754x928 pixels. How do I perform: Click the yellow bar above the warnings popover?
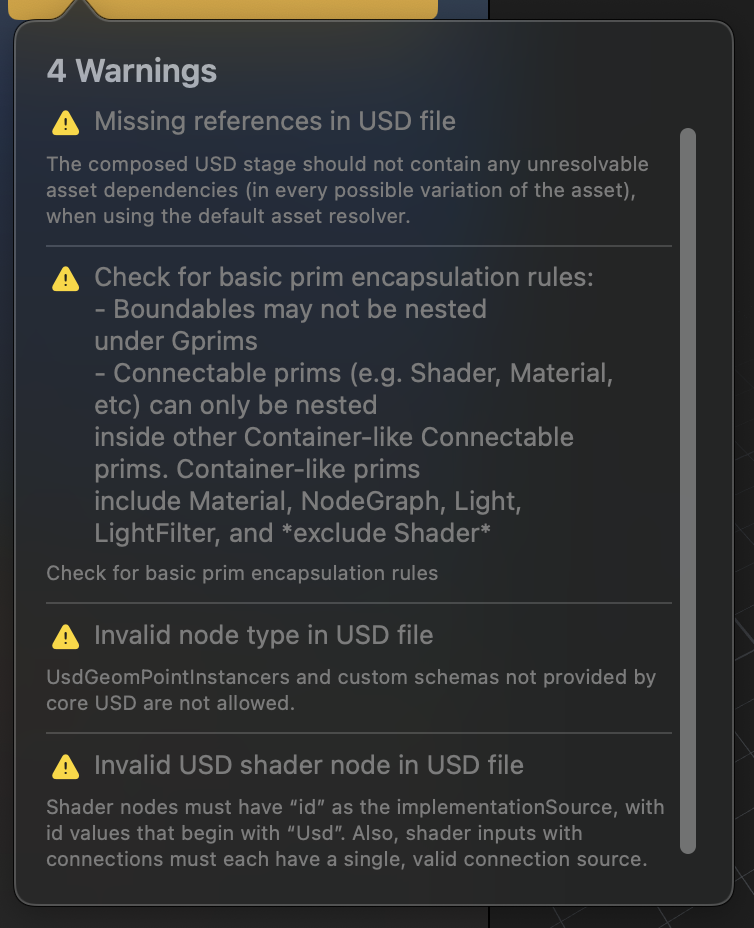coord(250,9)
